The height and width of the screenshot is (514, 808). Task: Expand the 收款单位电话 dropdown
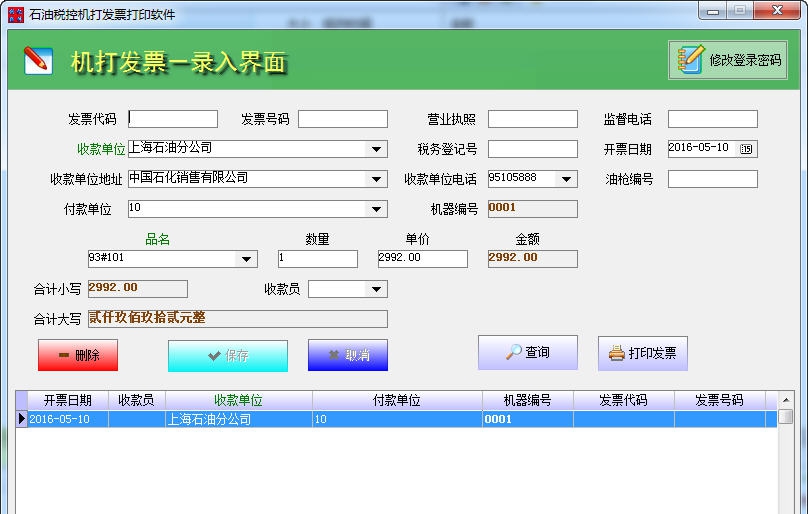[566, 179]
